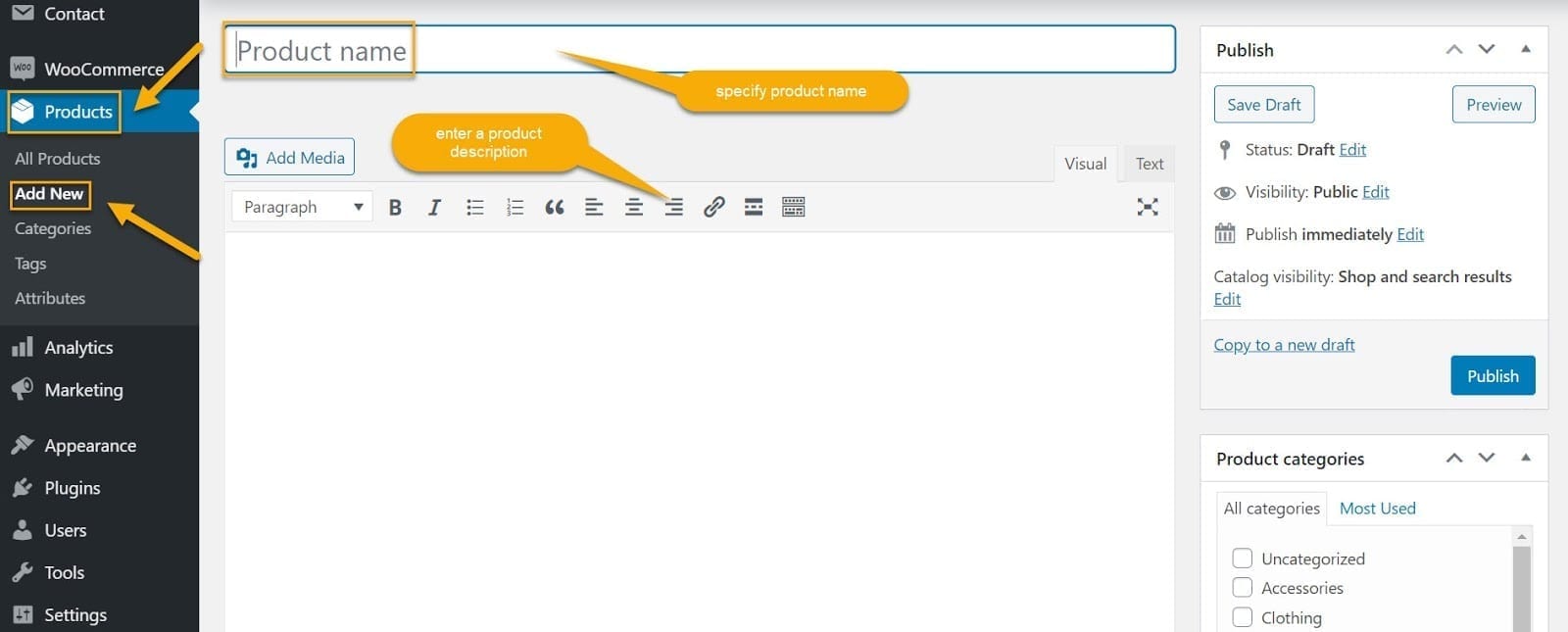Click the calendar icon beside Publish immediately
The width and height of the screenshot is (1568, 632).
point(1225,233)
